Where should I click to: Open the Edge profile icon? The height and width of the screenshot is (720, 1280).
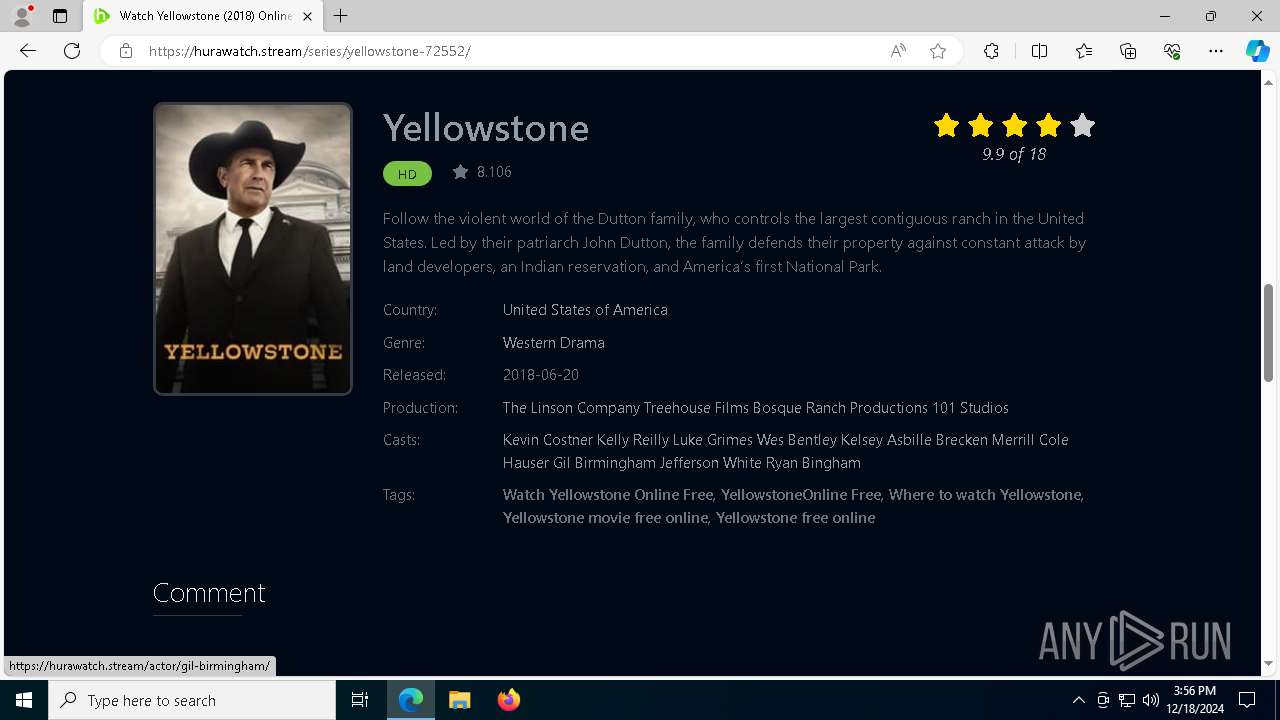pyautogui.click(x=21, y=16)
